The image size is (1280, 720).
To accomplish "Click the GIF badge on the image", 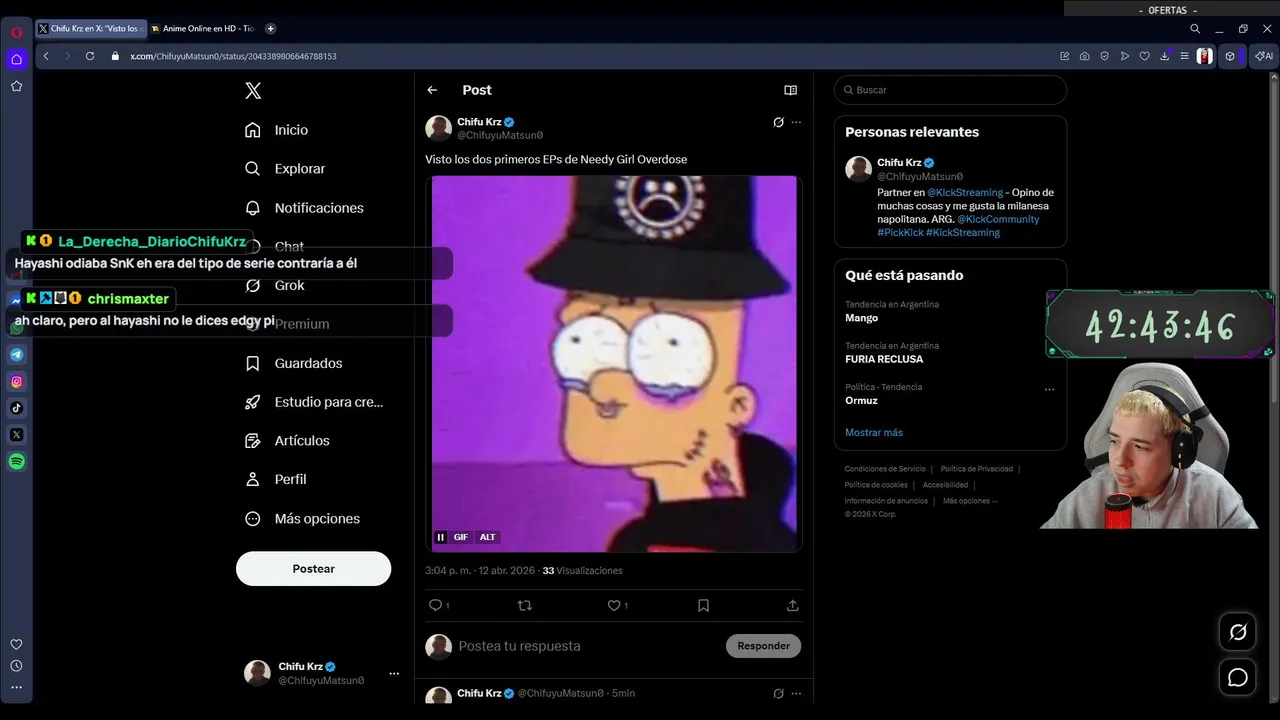I will [461, 537].
